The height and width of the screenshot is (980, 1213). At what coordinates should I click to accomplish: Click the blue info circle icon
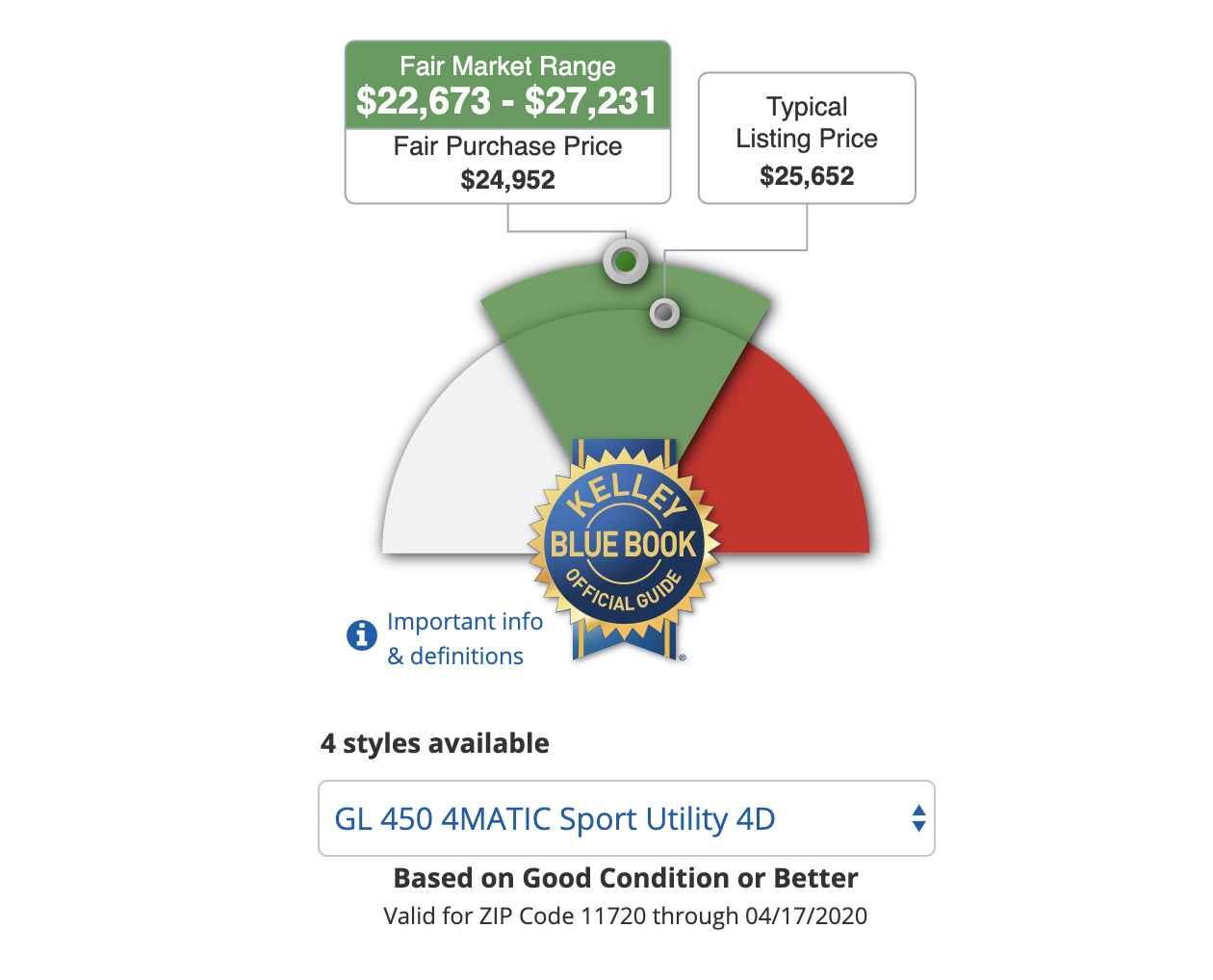tap(361, 635)
